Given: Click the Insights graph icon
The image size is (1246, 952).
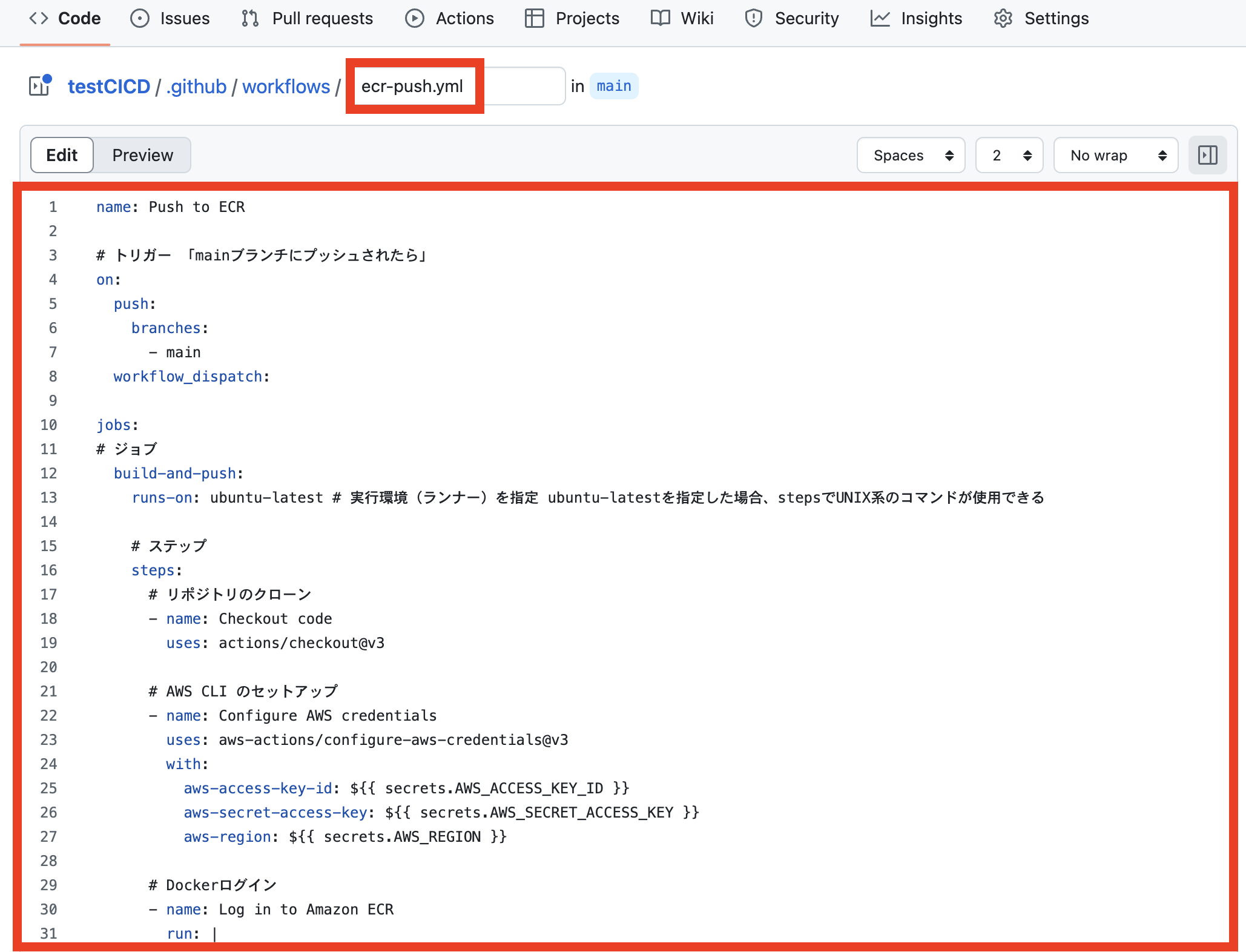Looking at the screenshot, I should pyautogui.click(x=880, y=18).
